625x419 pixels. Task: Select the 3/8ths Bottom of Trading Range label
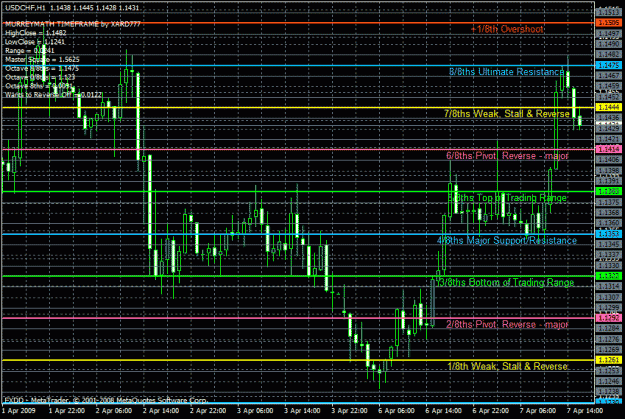pos(505,283)
